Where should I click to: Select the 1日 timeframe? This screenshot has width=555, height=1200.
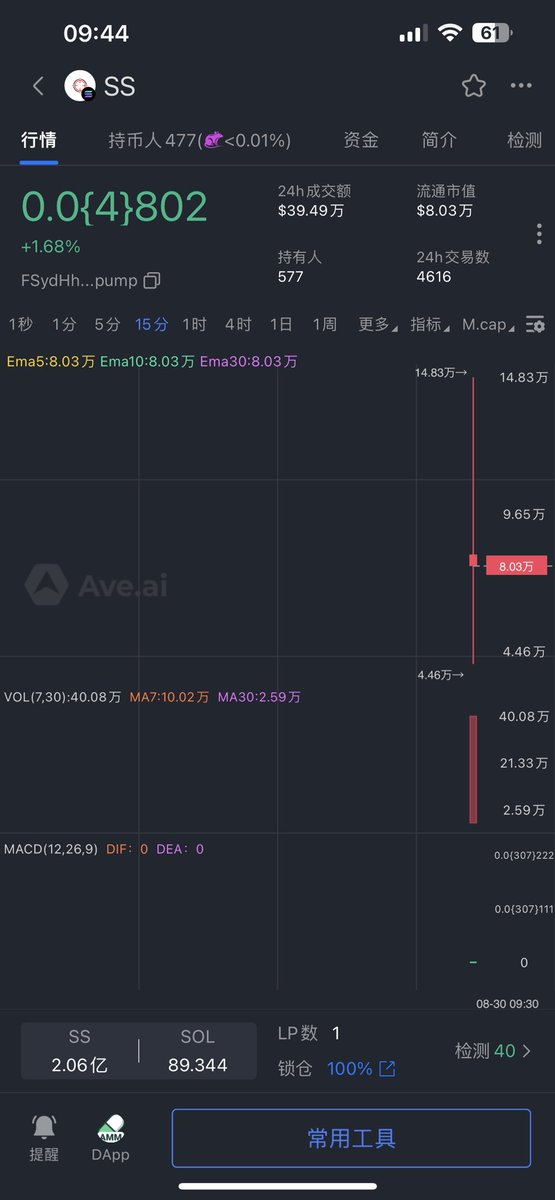pyautogui.click(x=281, y=324)
